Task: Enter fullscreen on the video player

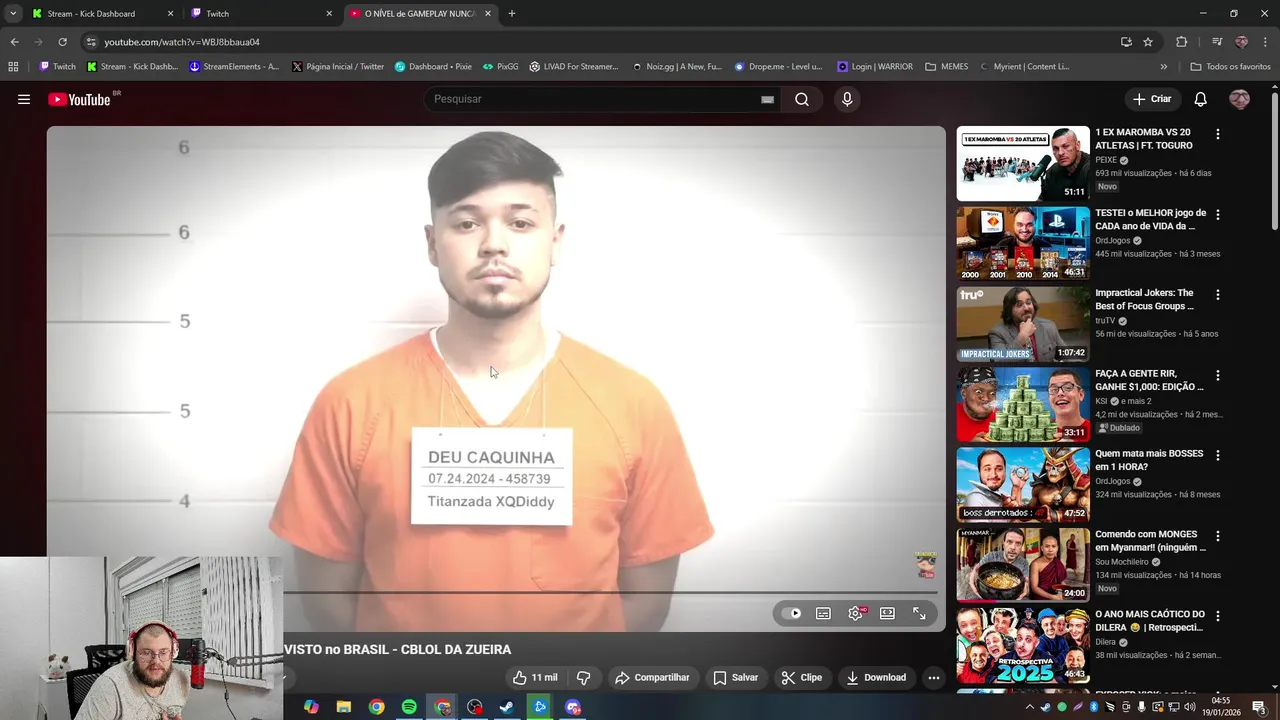Action: click(x=919, y=613)
